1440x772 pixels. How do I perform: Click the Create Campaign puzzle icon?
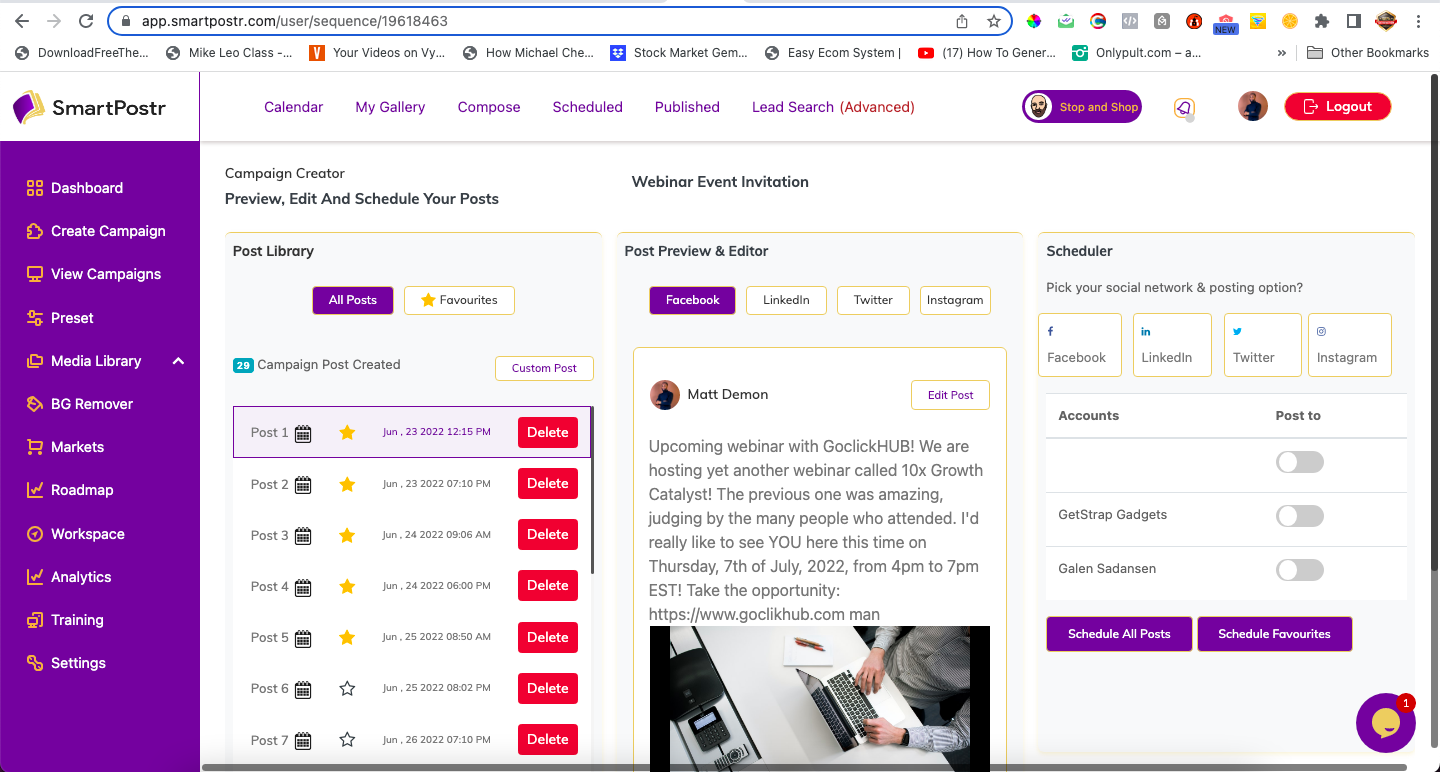35,231
